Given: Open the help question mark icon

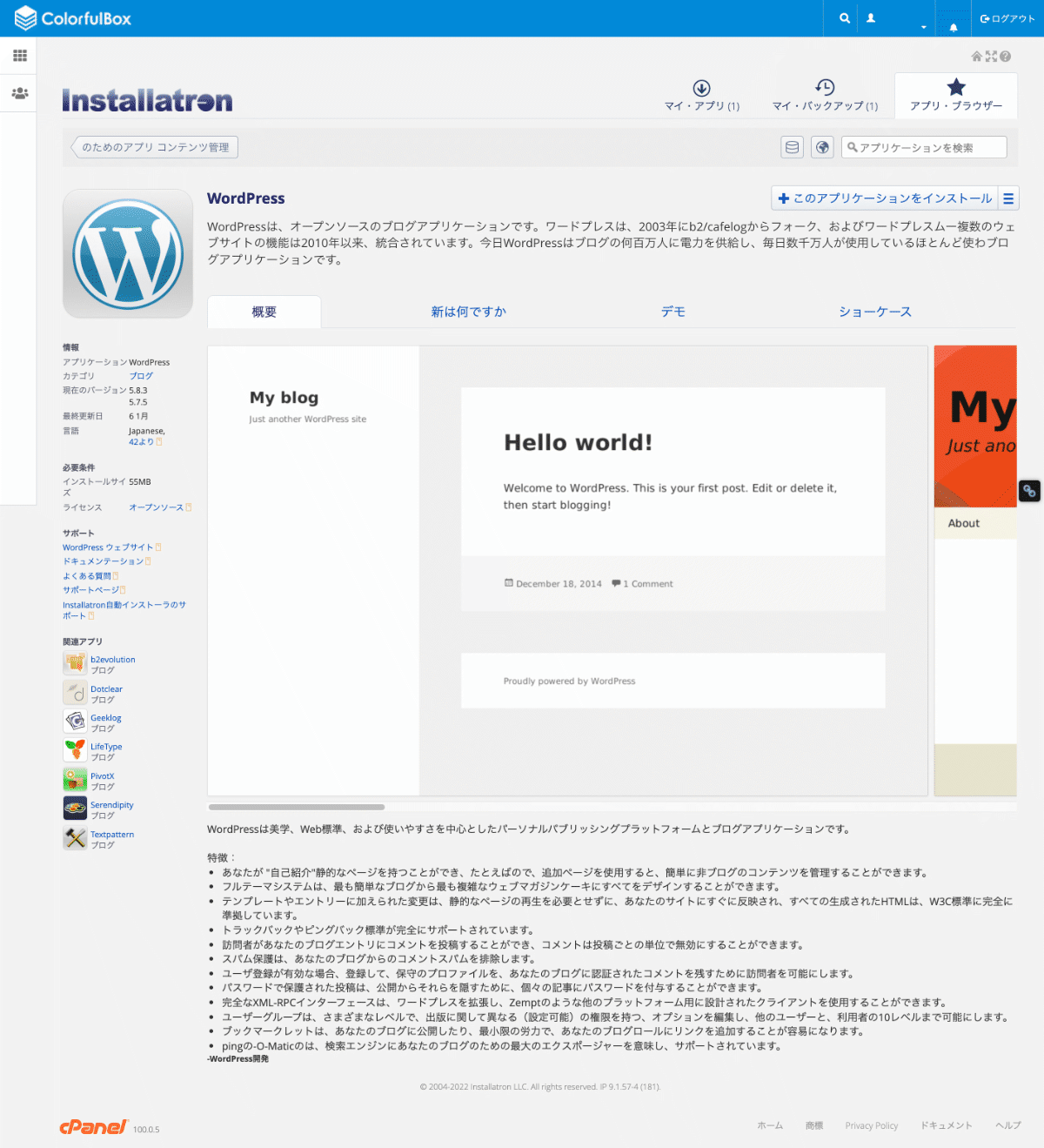Looking at the screenshot, I should tap(1005, 57).
